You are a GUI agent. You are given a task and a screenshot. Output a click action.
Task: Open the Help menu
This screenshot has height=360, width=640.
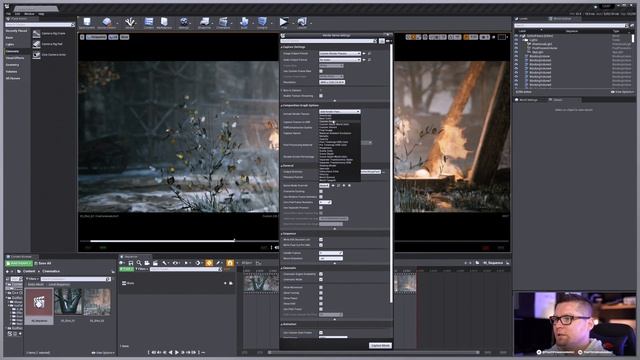[41, 14]
